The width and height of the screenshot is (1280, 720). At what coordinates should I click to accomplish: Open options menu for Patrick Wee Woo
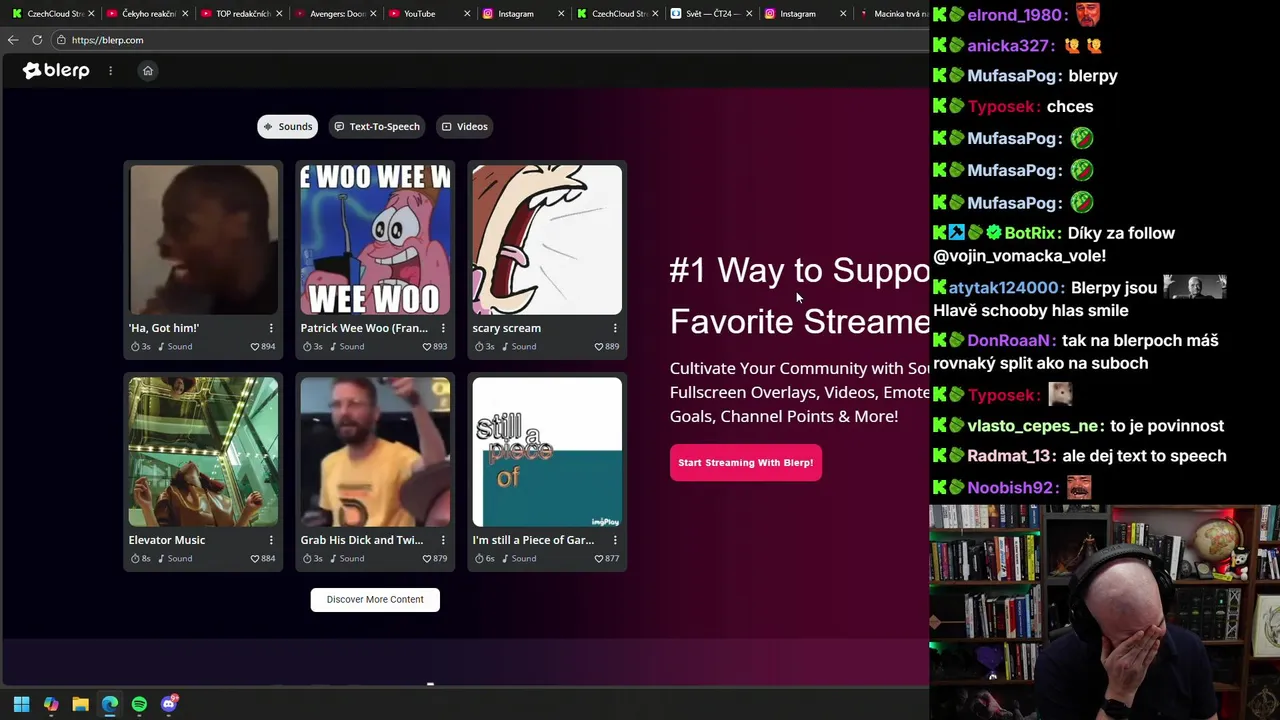tap(443, 328)
